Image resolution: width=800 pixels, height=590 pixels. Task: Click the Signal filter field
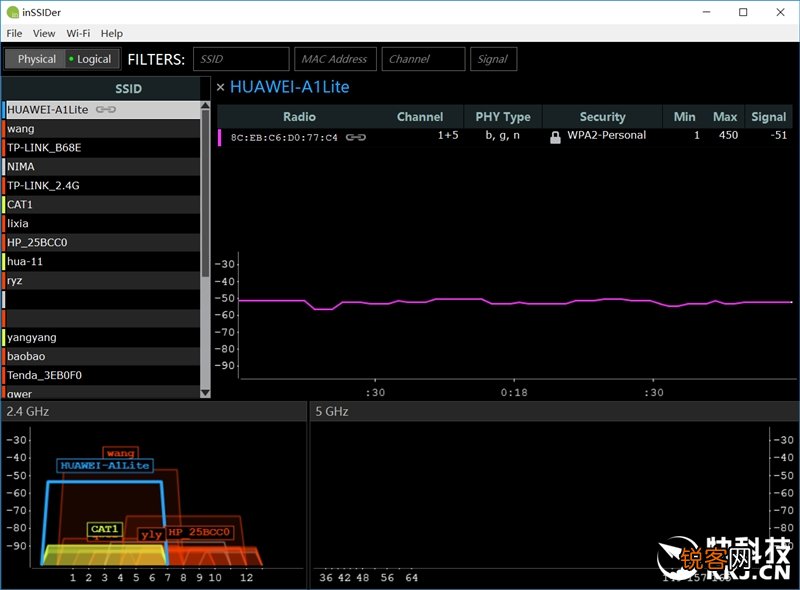tap(493, 59)
